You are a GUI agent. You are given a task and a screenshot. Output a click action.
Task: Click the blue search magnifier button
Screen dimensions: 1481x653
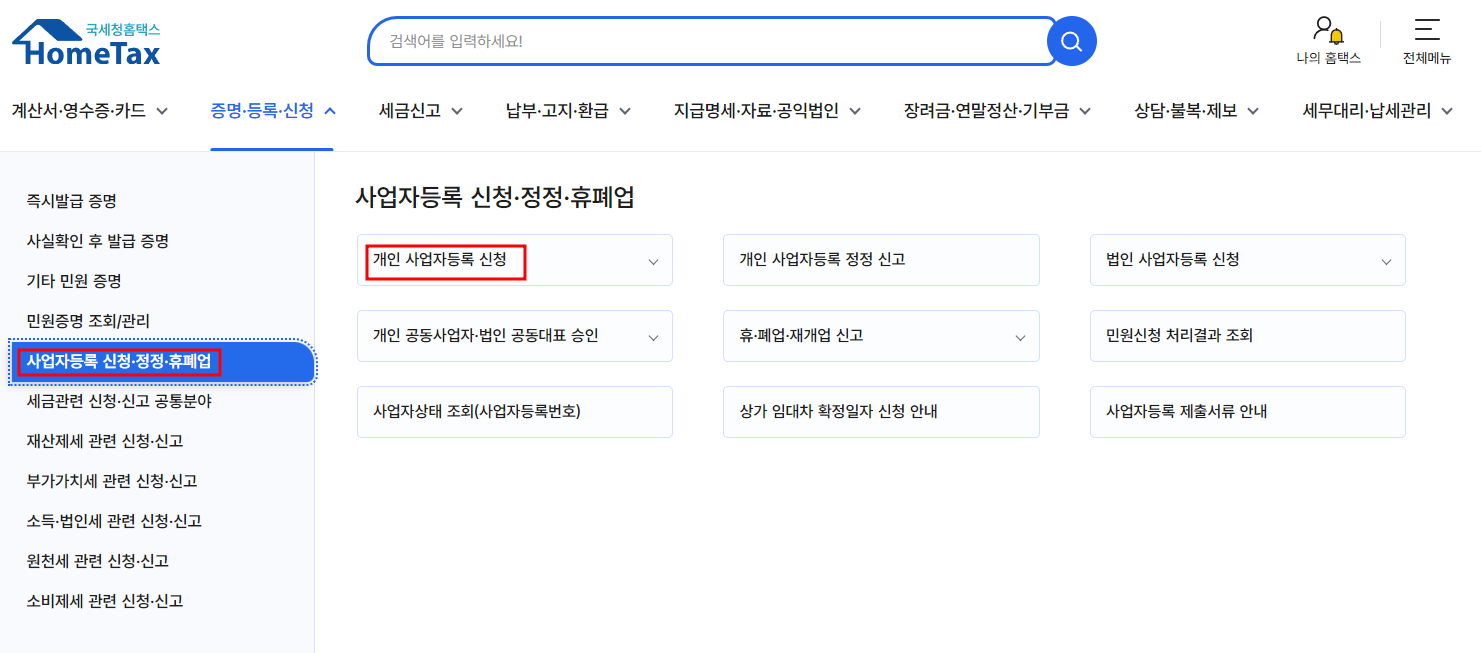pos(1071,41)
